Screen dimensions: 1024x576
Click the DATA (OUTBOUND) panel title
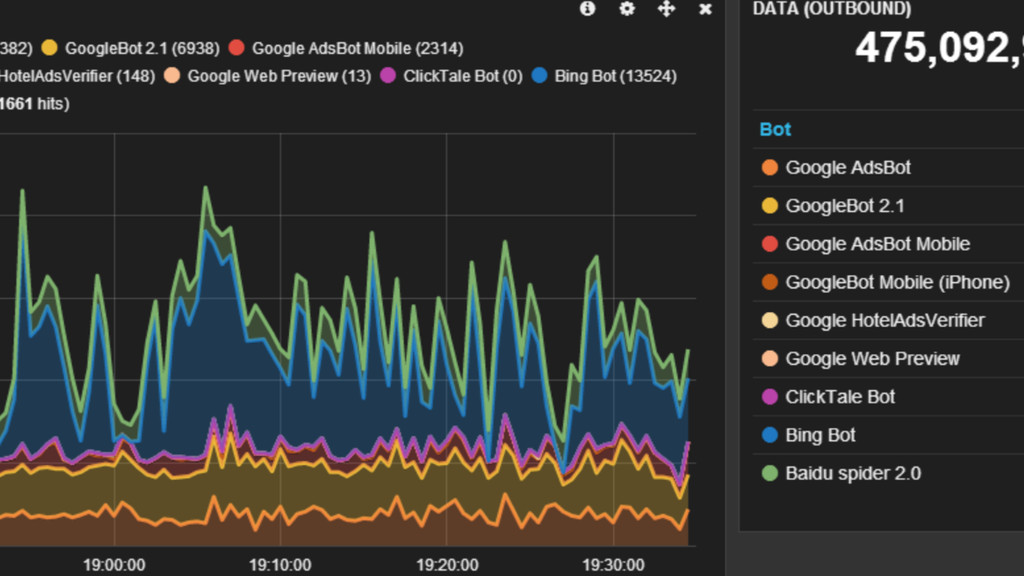(x=831, y=9)
